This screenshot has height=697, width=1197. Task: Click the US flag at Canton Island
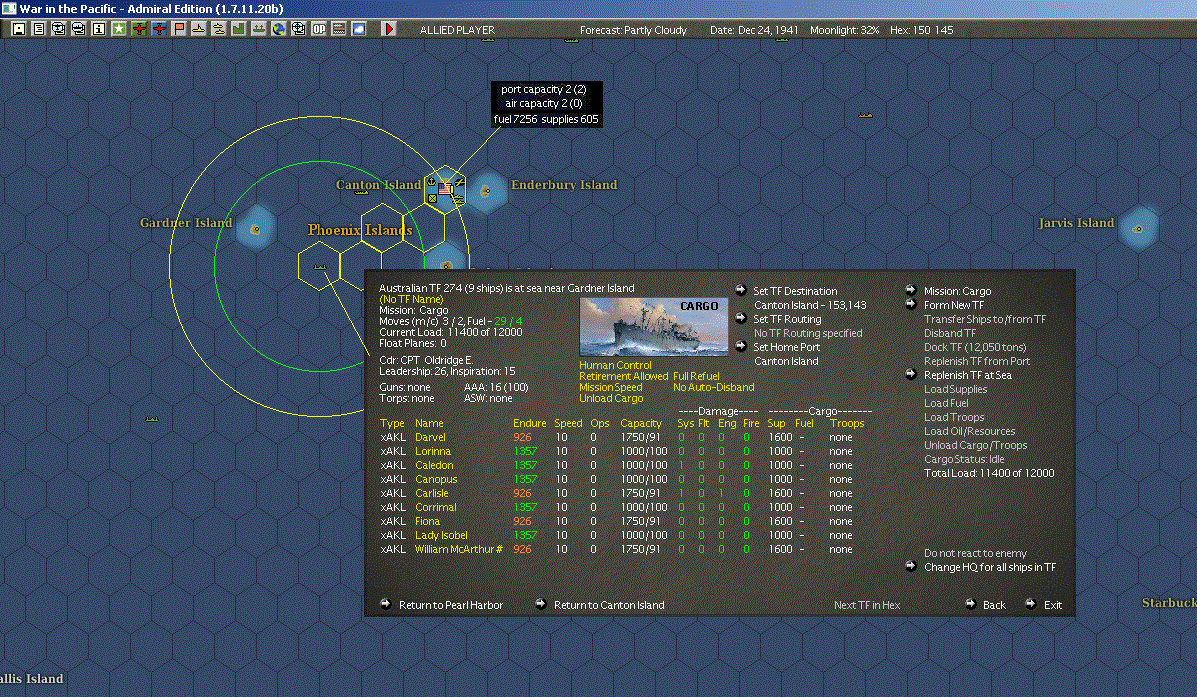(x=445, y=188)
